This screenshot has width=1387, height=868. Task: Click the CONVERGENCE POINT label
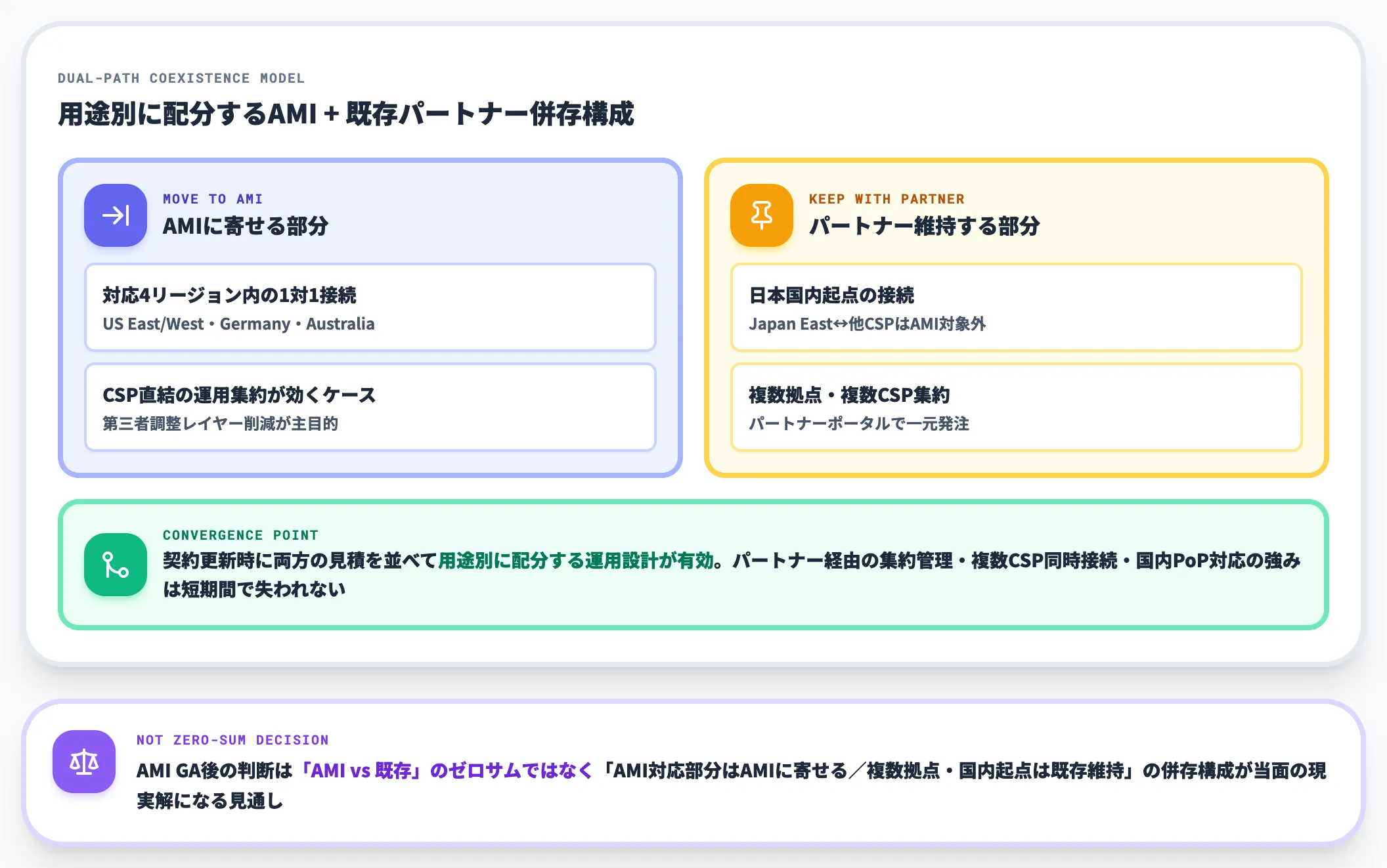pos(240,535)
